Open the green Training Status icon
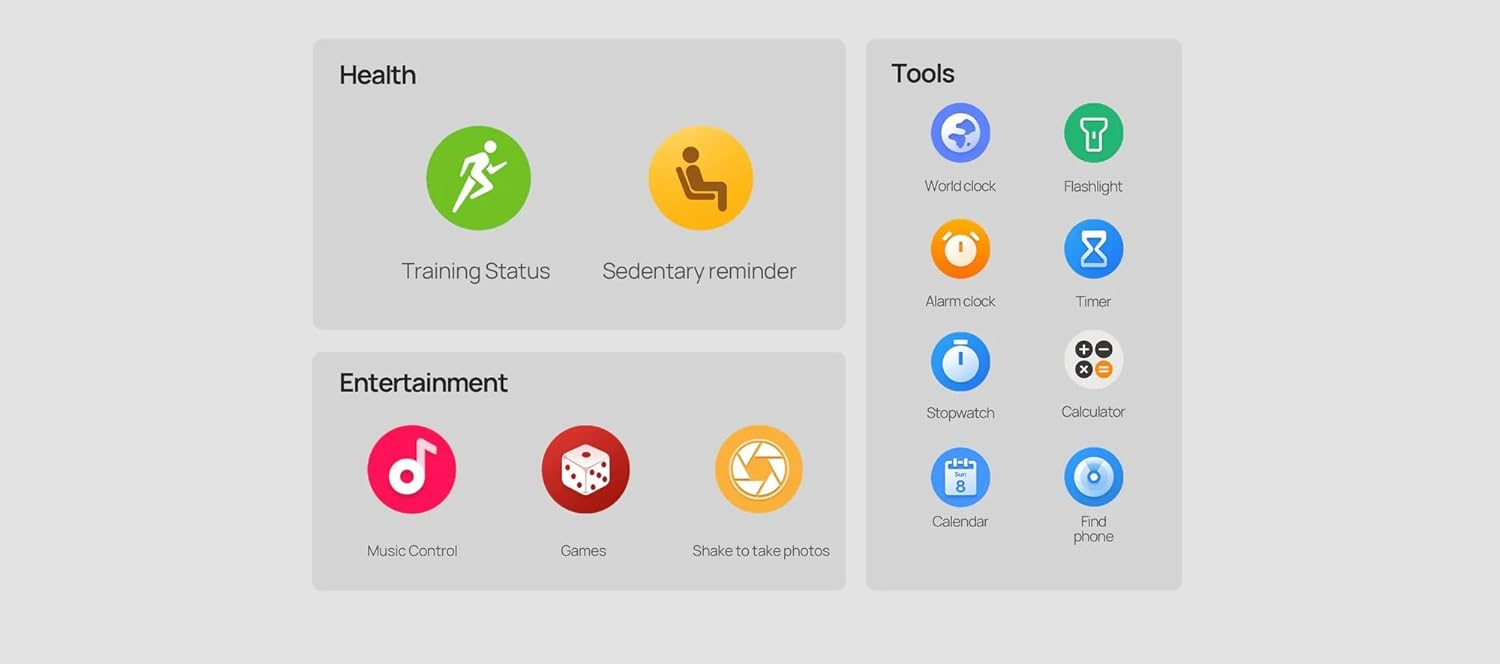The height and width of the screenshot is (664, 1500). click(x=478, y=178)
